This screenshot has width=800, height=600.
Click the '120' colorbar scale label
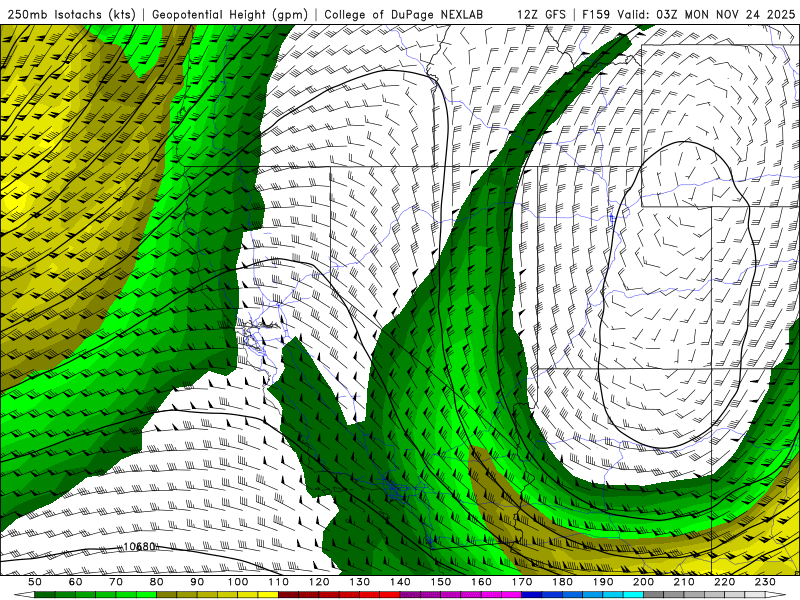click(319, 582)
